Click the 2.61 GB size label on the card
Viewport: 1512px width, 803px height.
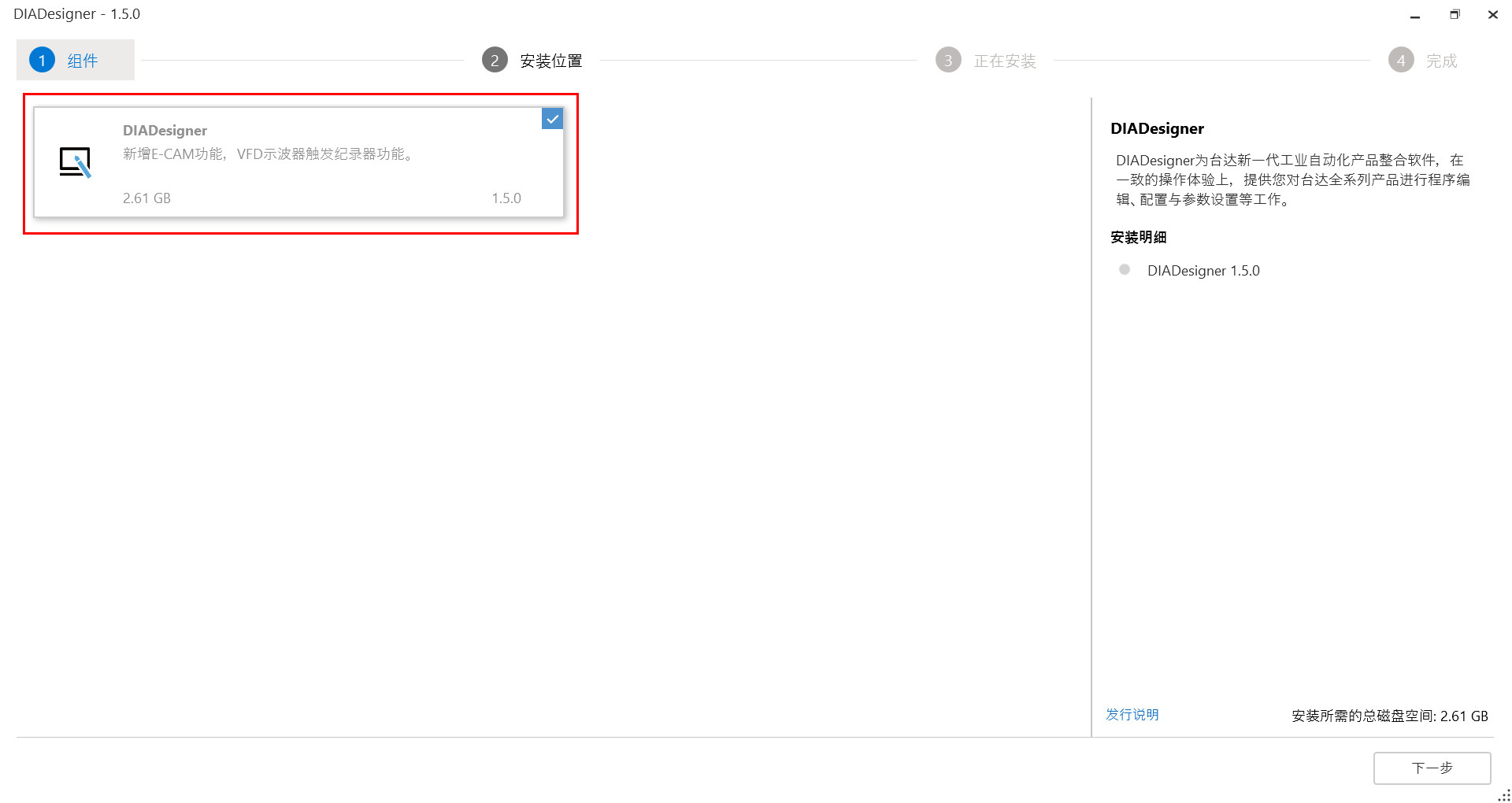(x=146, y=198)
